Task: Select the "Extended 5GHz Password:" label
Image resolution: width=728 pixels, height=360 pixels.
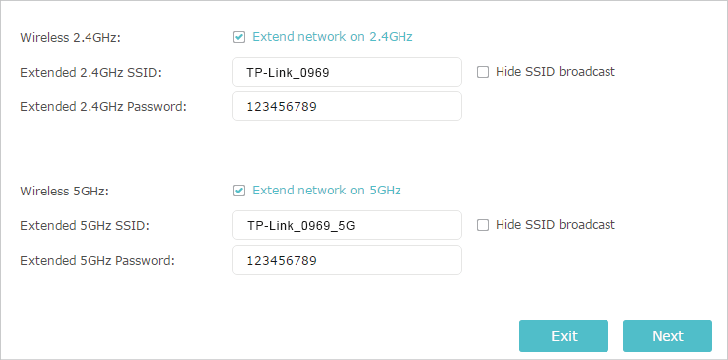Action: (98, 261)
